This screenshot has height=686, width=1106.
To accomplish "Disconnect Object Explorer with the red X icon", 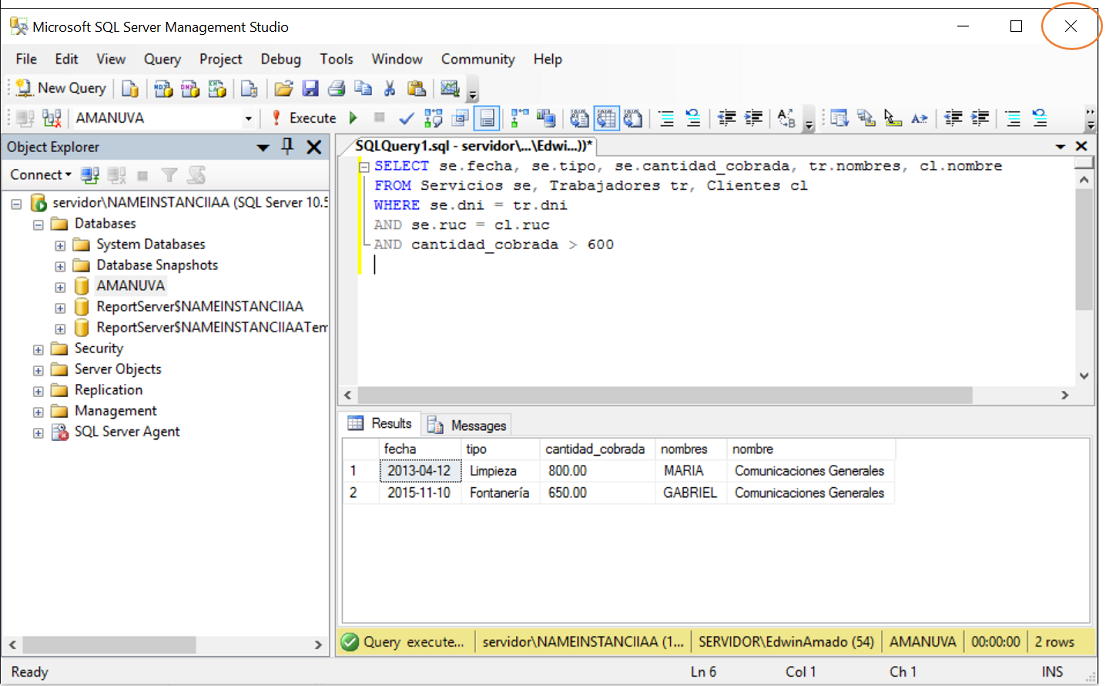I will click(x=115, y=176).
